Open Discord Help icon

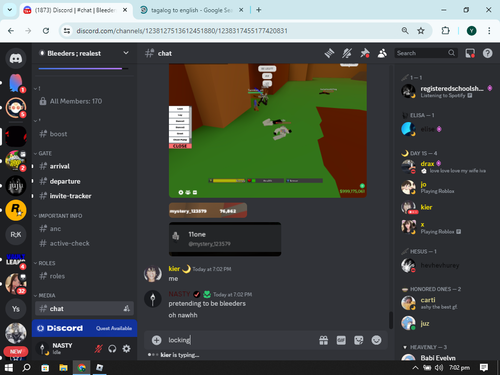pyautogui.click(x=488, y=53)
